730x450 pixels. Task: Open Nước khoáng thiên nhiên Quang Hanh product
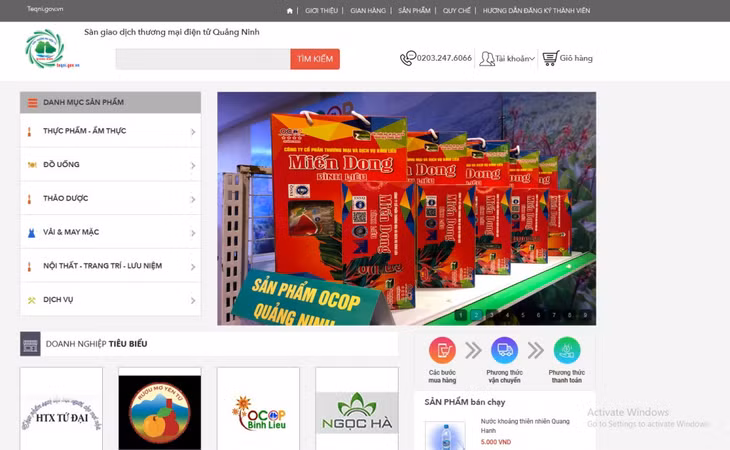[525, 426]
